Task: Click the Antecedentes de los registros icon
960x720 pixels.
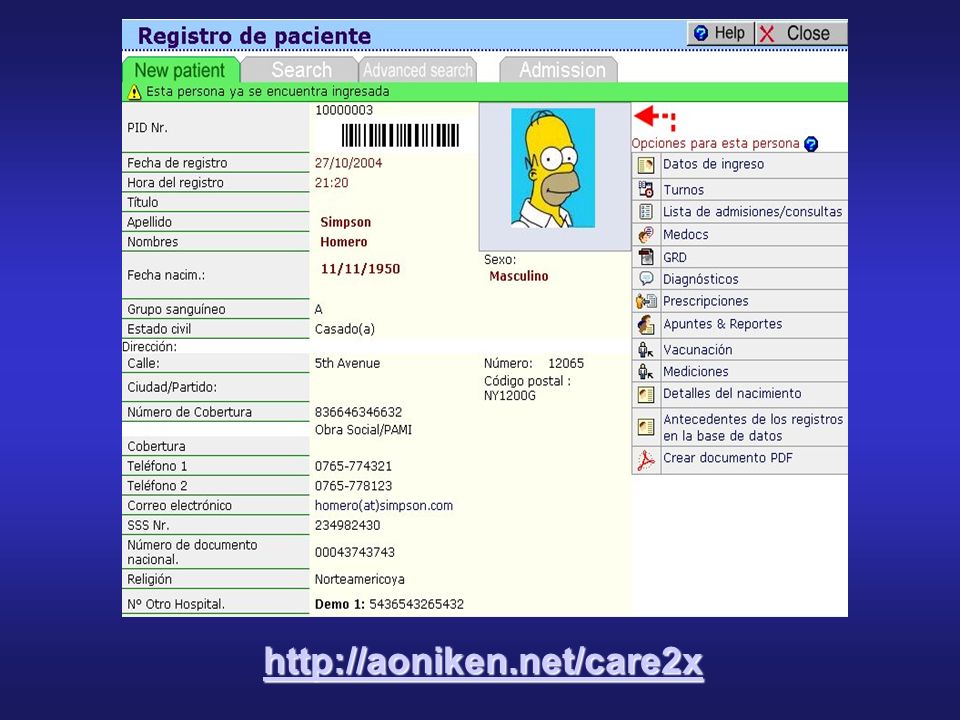Action: (x=645, y=427)
